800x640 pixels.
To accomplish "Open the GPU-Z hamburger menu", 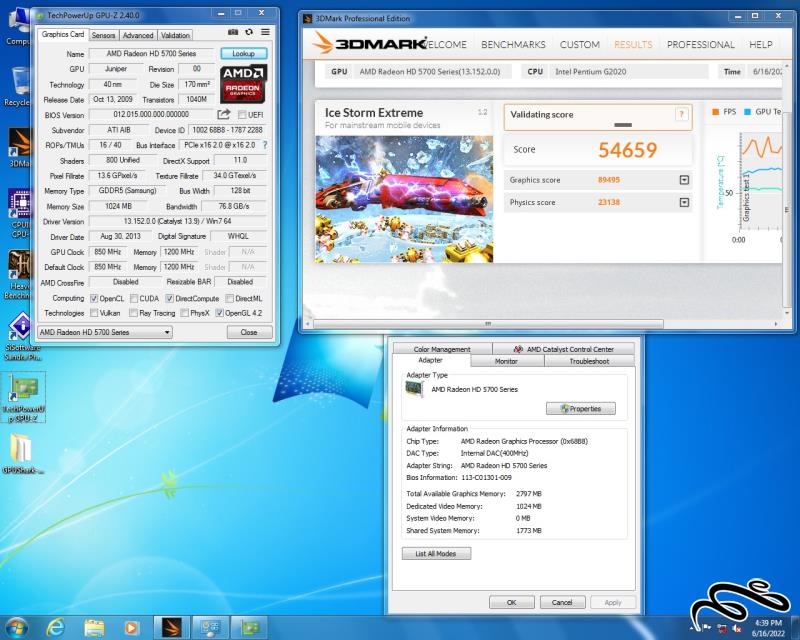I will point(265,32).
